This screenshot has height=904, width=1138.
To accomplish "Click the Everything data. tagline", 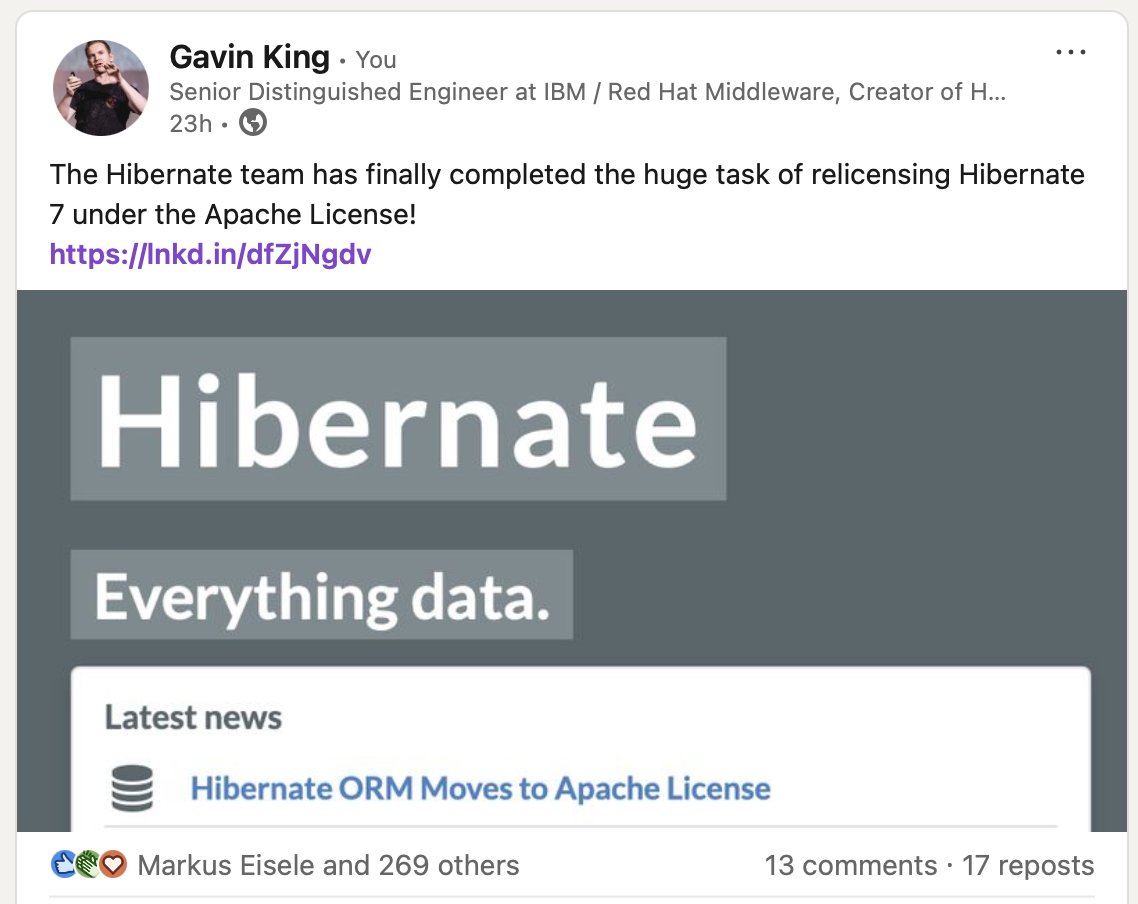I will click(x=322, y=596).
